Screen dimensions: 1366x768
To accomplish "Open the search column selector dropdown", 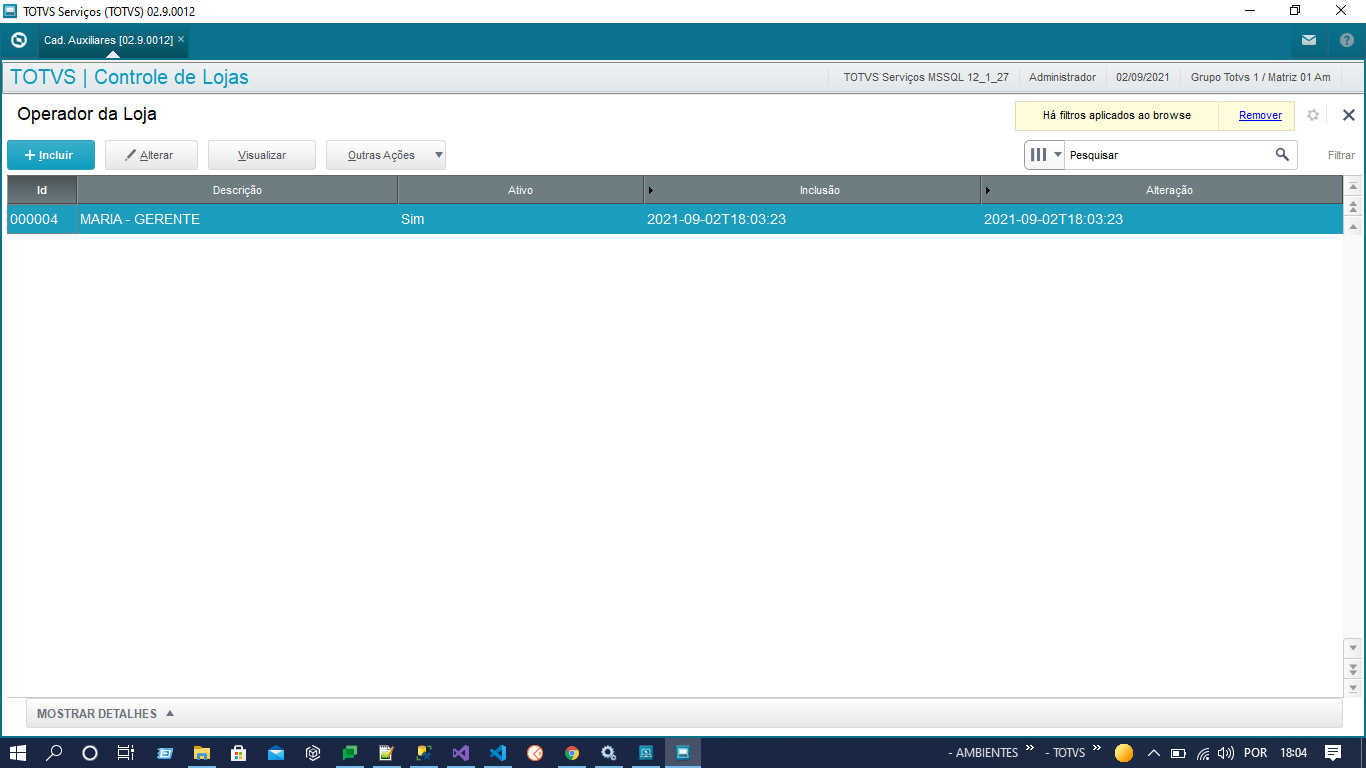I will click(x=1045, y=155).
